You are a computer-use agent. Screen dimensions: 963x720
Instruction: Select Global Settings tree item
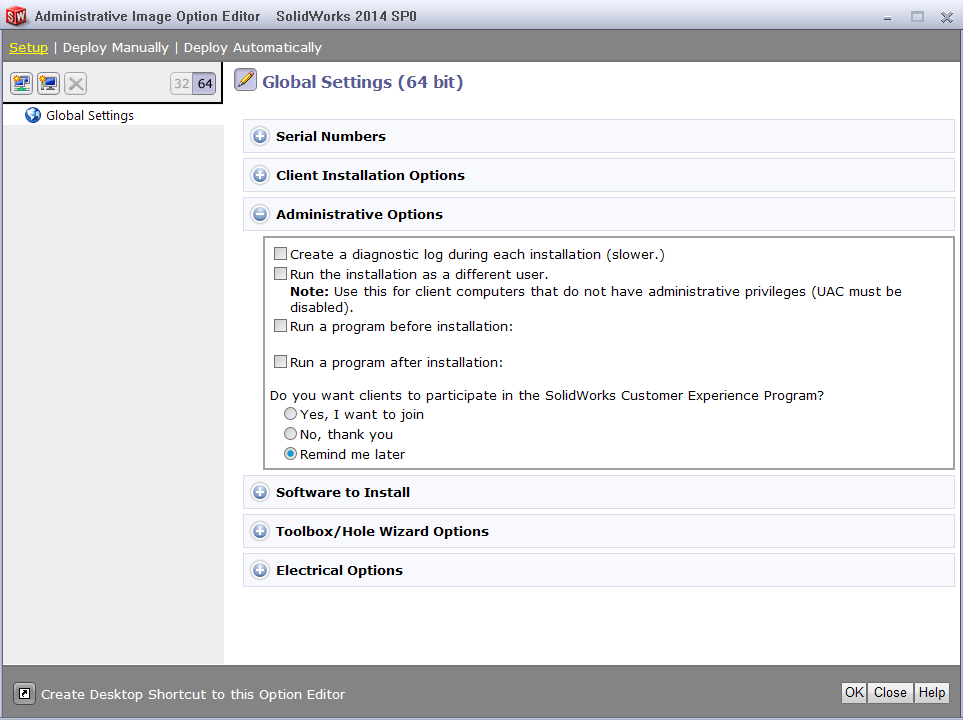pyautogui.click(x=90, y=115)
